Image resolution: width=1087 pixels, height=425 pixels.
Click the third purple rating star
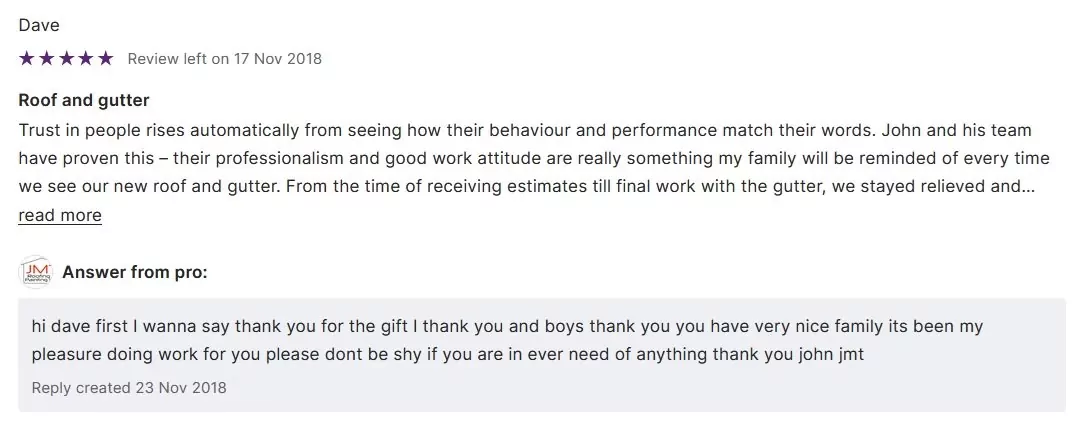[x=66, y=59]
